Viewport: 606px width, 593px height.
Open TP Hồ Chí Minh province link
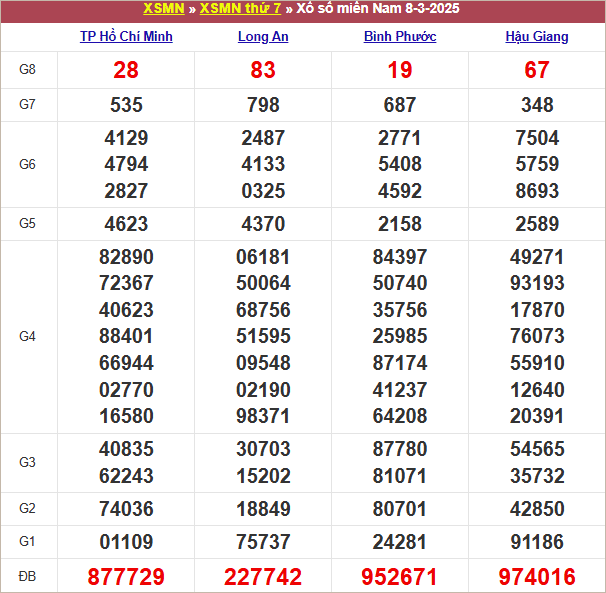pyautogui.click(x=126, y=37)
